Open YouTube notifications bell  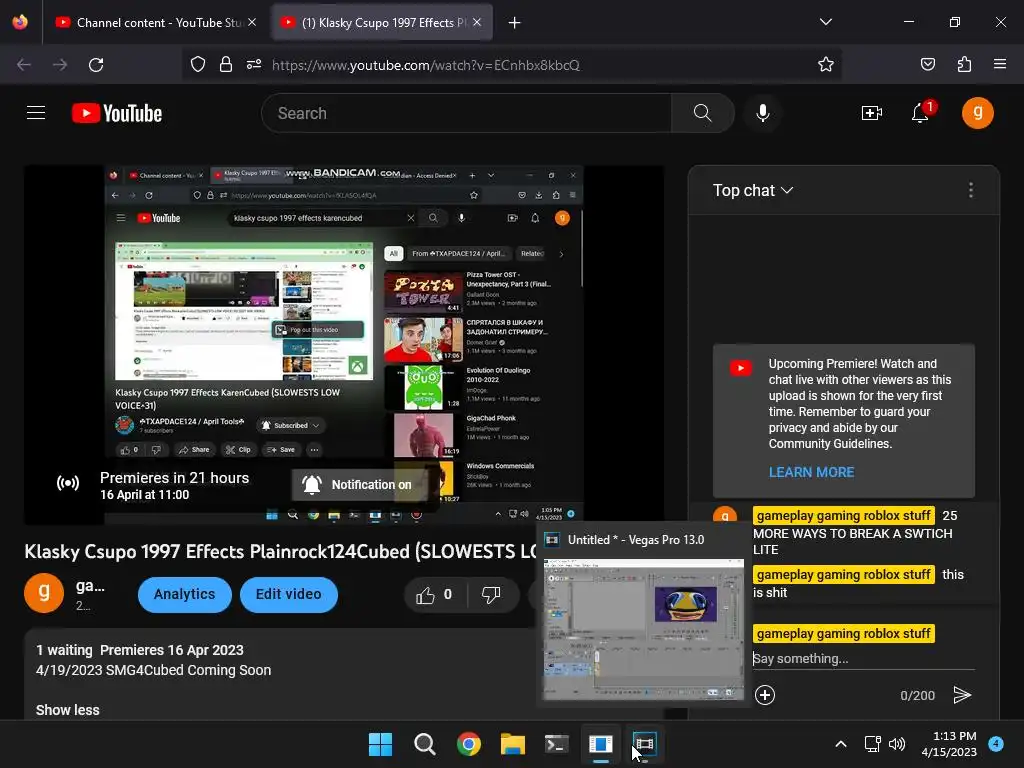tap(921, 113)
